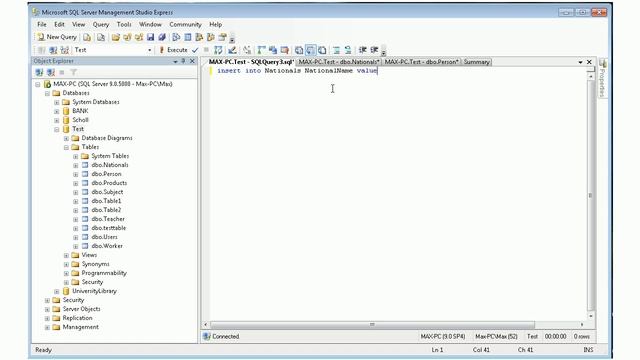
Task: Click Connect icon in Object Explorer toolbar
Action: coord(39,73)
